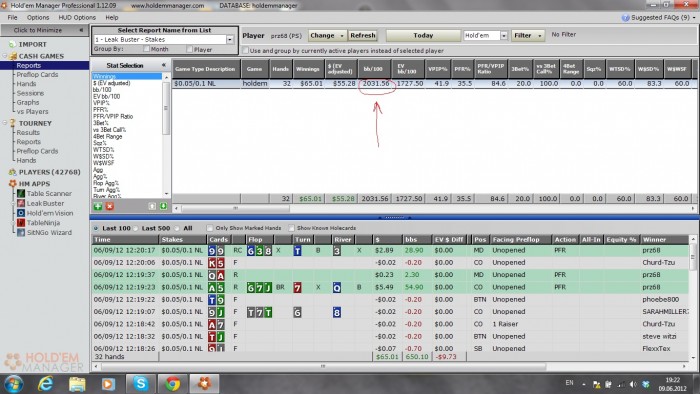Toggle use currently active players checkbox

pos(245,50)
